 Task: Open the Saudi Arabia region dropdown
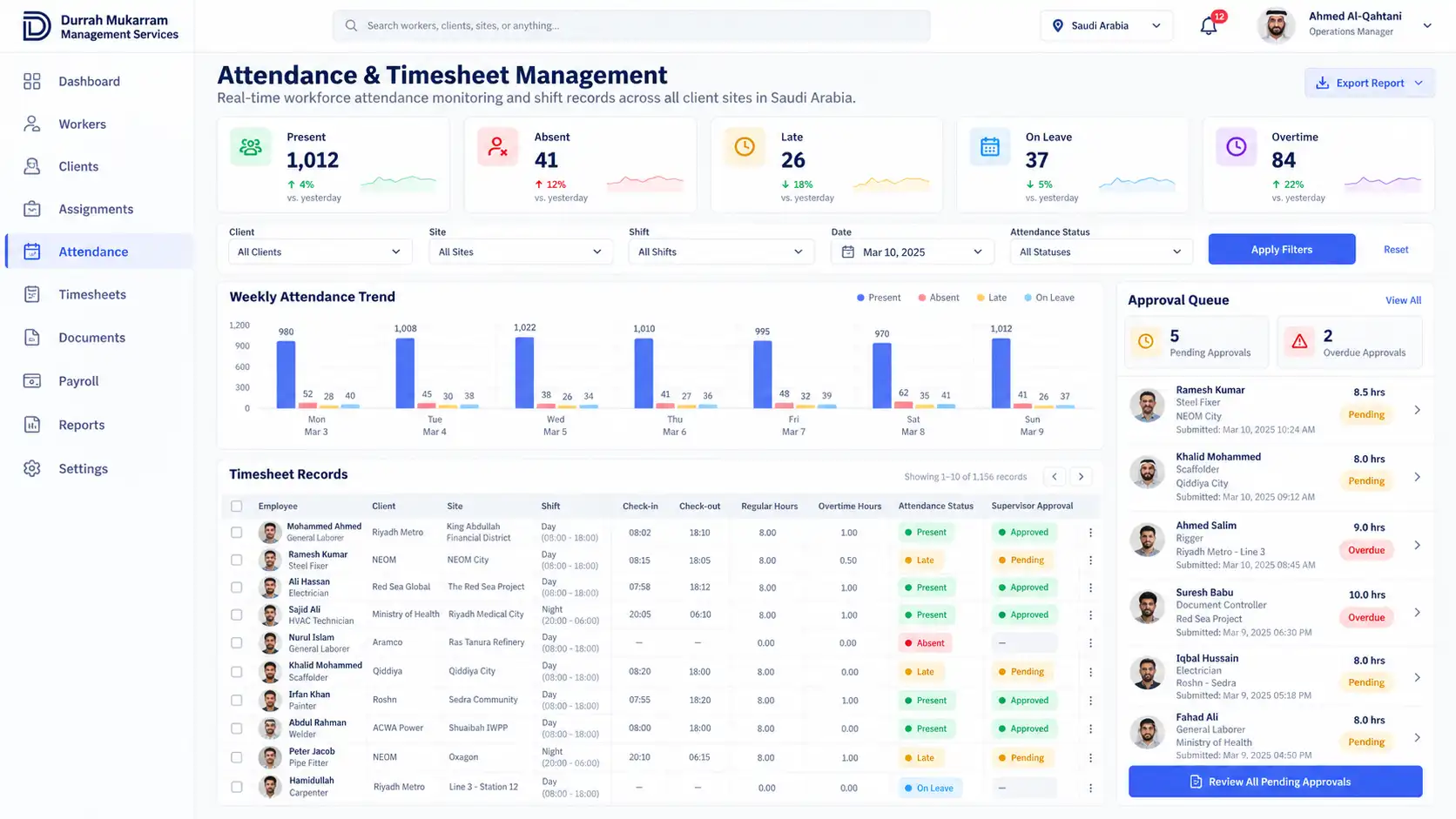(x=1107, y=25)
